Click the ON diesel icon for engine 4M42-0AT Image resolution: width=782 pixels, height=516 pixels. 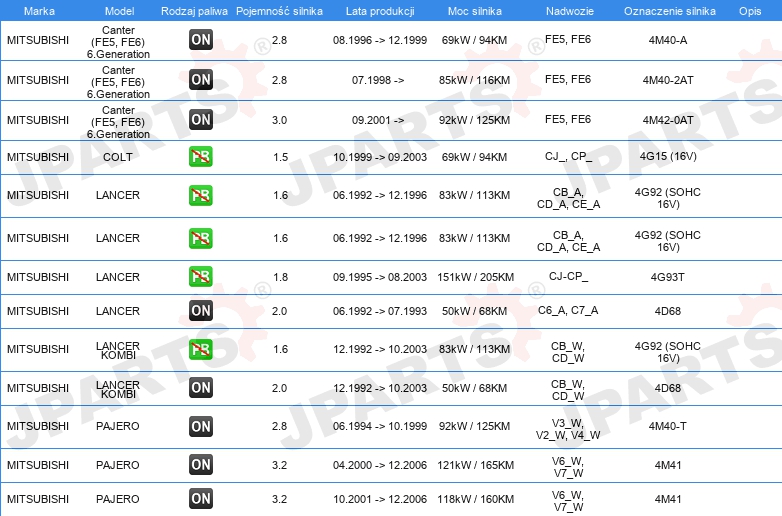coord(201,120)
